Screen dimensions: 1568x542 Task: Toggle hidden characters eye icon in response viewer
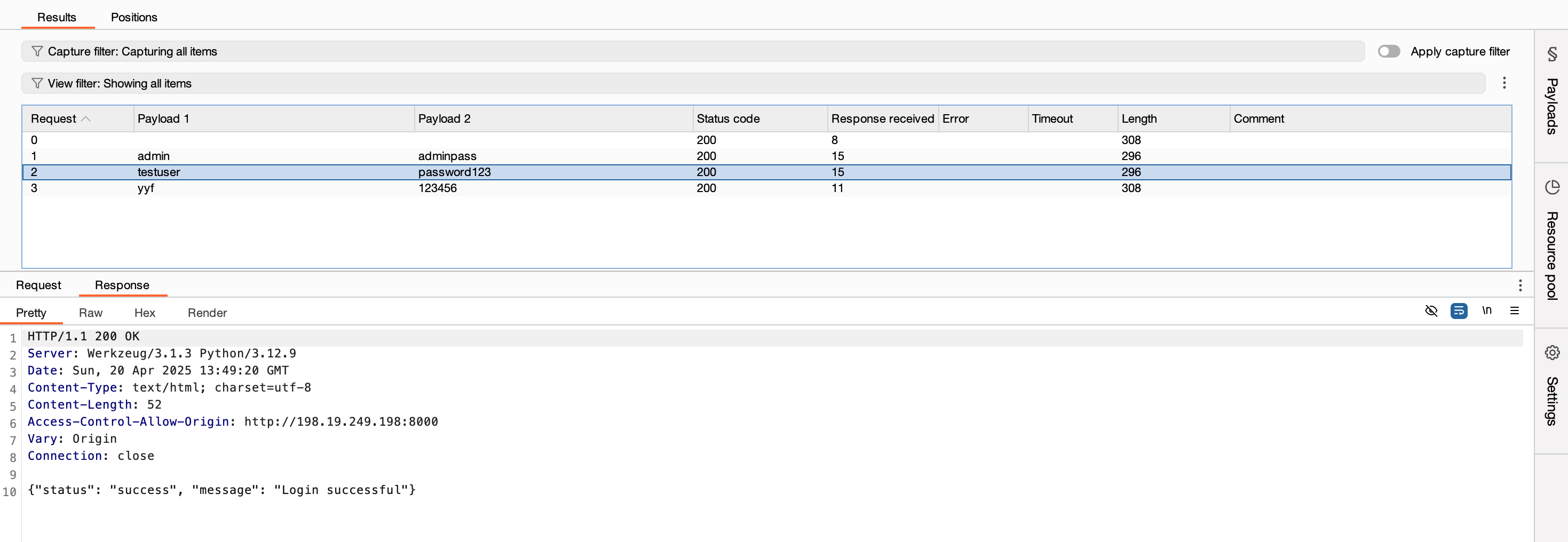click(1431, 311)
